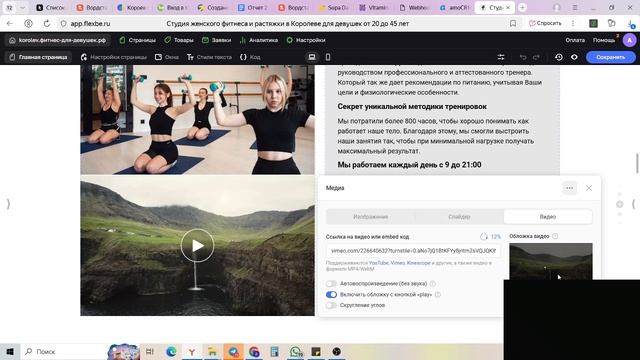Viewport: 640px width, 360px height.
Task: Switch to the amoCRM browser tab
Action: pos(455,8)
